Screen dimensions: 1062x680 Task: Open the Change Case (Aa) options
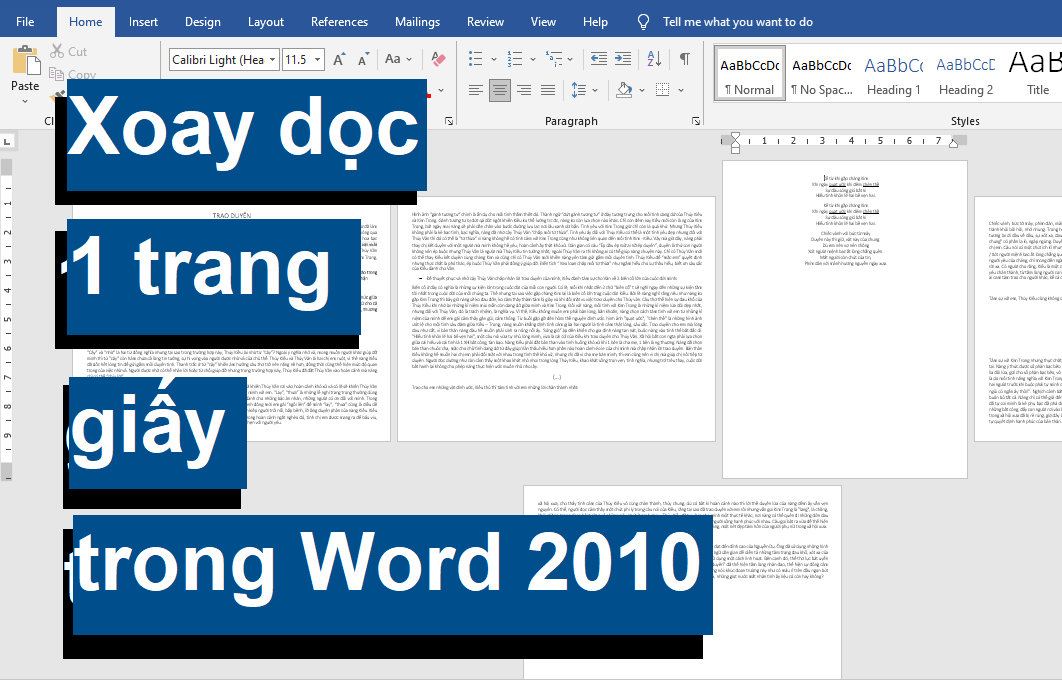coord(393,58)
